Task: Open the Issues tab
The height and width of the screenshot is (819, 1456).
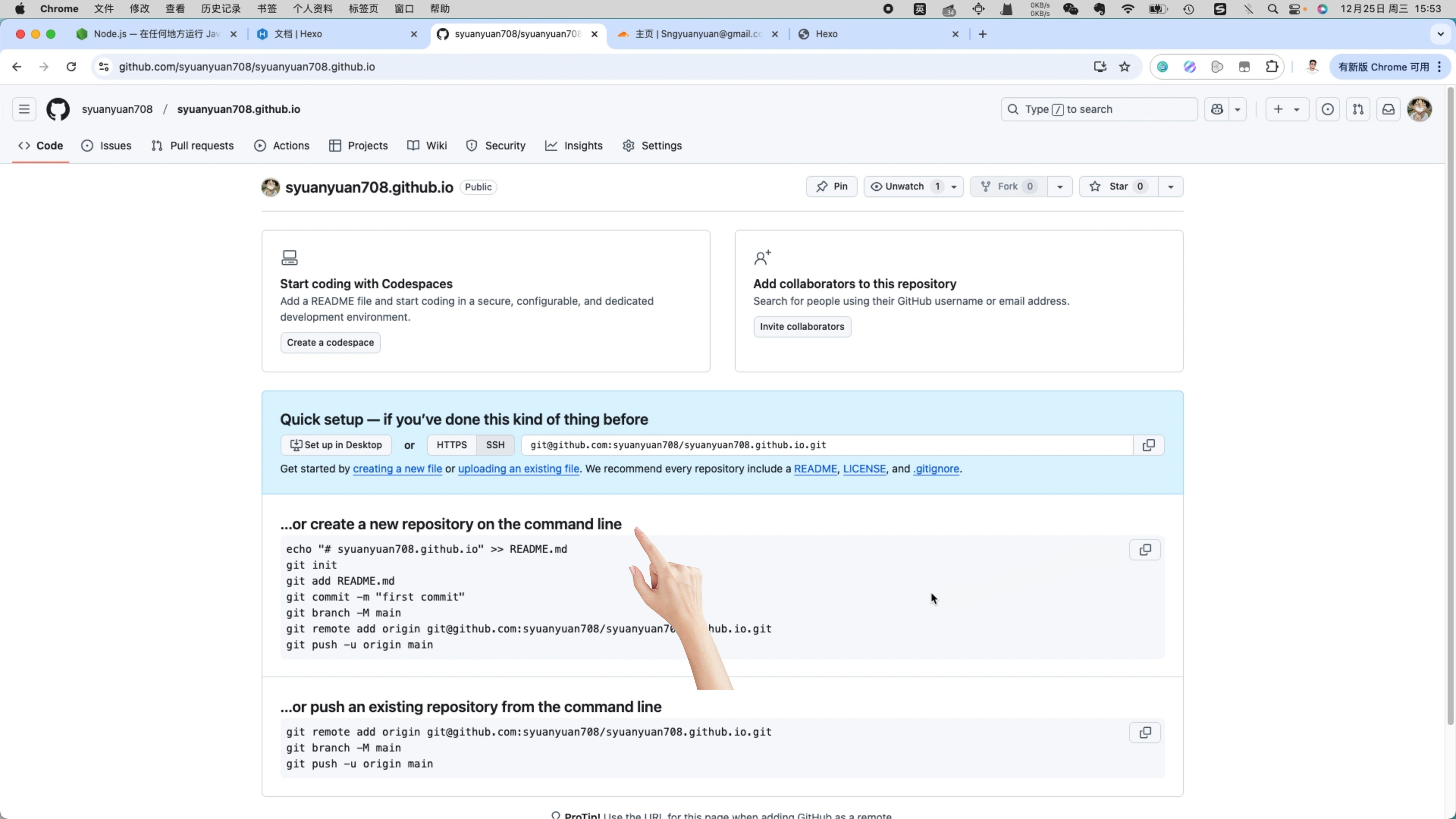Action: tap(106, 146)
